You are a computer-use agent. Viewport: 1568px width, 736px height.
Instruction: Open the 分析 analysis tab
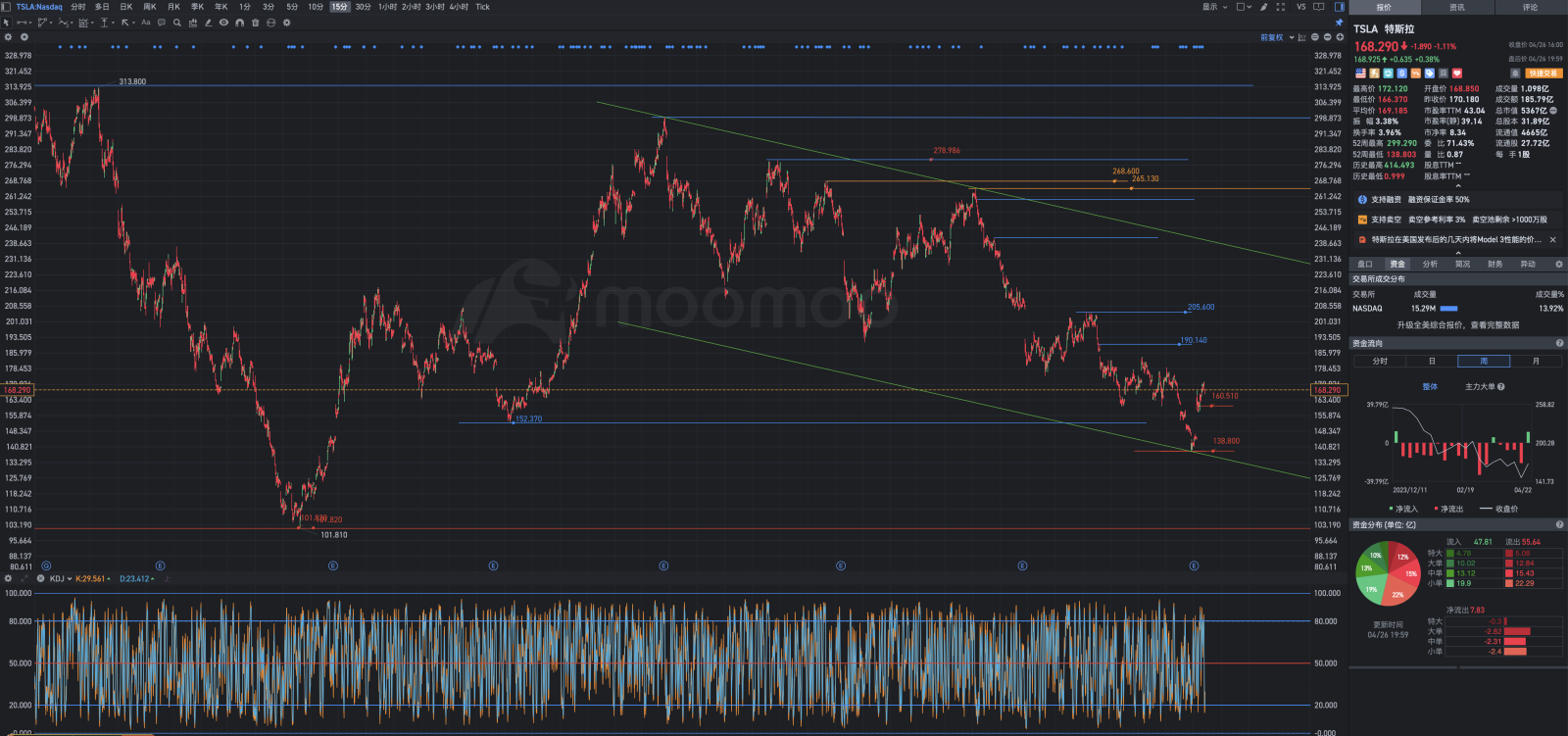(x=1430, y=264)
